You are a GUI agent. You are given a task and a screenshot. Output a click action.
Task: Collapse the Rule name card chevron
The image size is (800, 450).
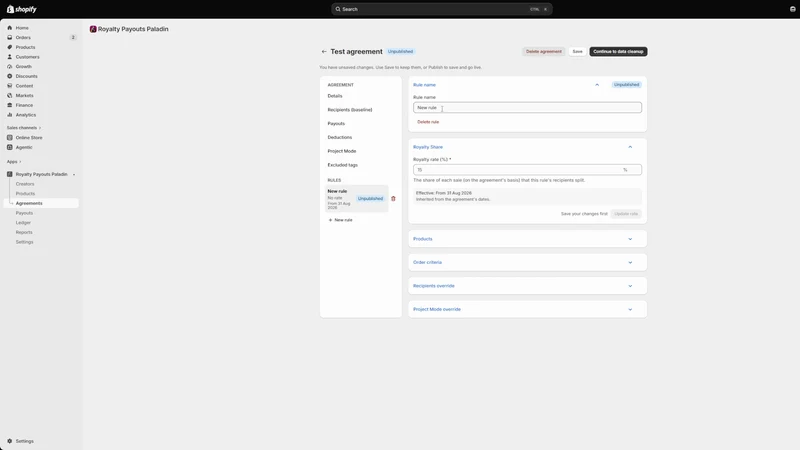click(x=597, y=85)
